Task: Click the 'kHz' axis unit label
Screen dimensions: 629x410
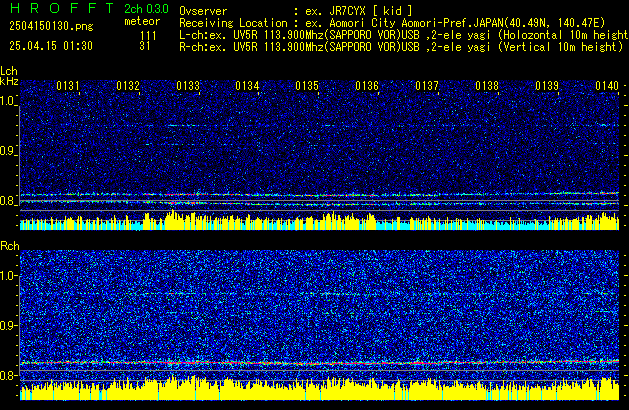Action: (x=9, y=81)
